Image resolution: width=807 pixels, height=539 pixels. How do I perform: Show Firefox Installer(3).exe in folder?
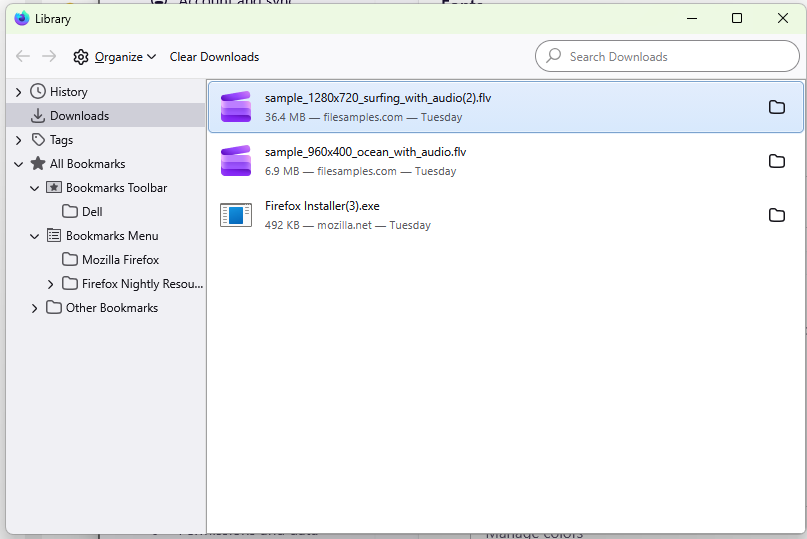coord(777,215)
